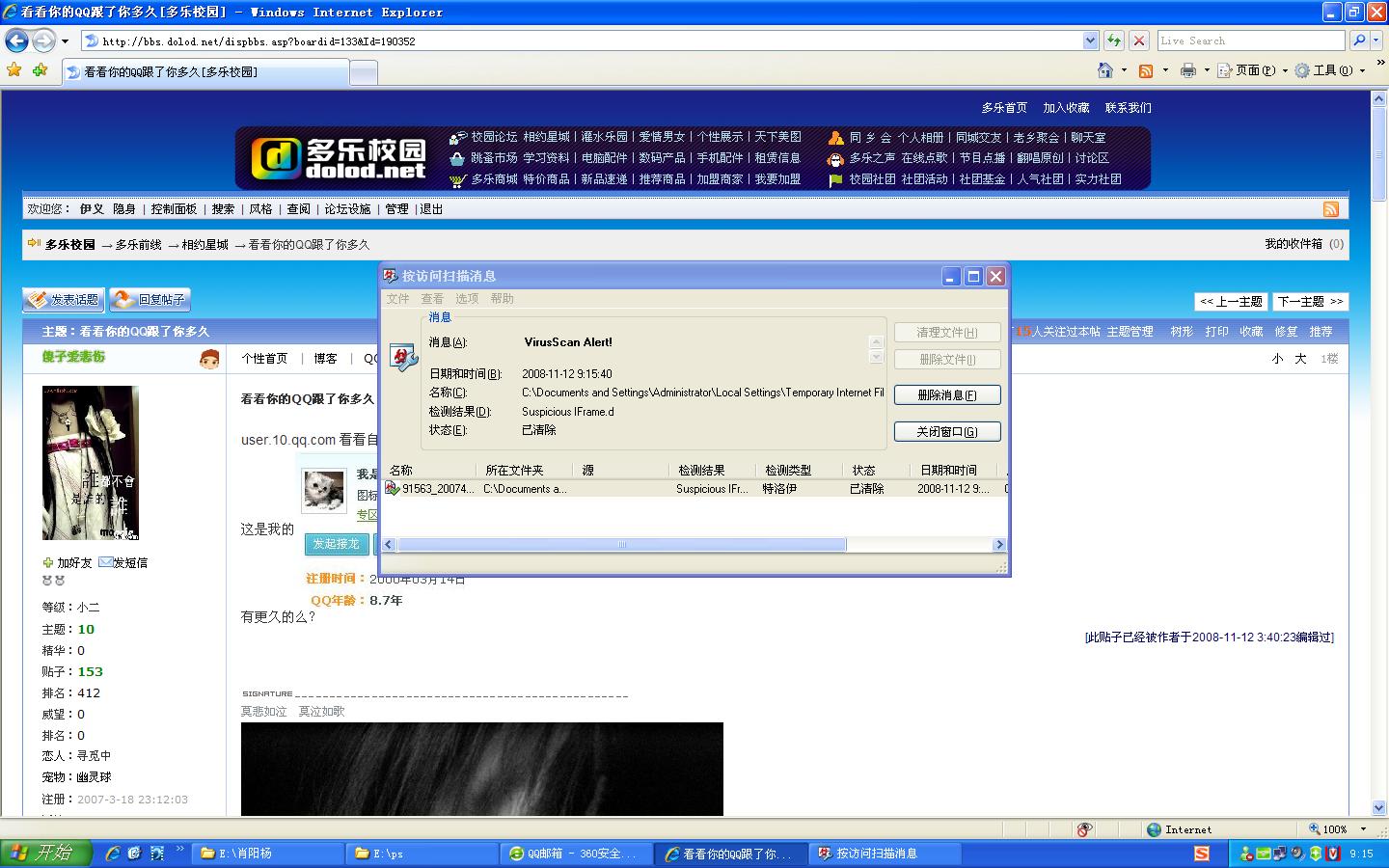This screenshot has height=868, width=1389.
Task: Open the 查看 menu in scan dialog
Action: click(x=432, y=299)
